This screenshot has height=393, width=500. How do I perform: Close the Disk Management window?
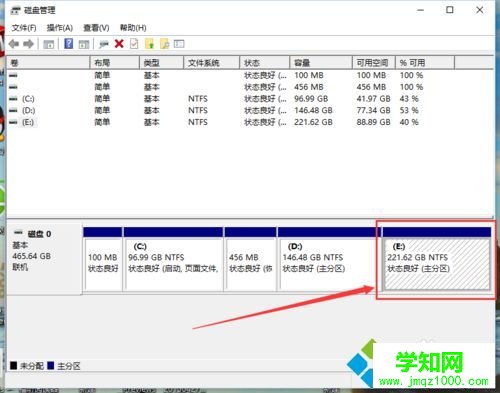coord(480,10)
